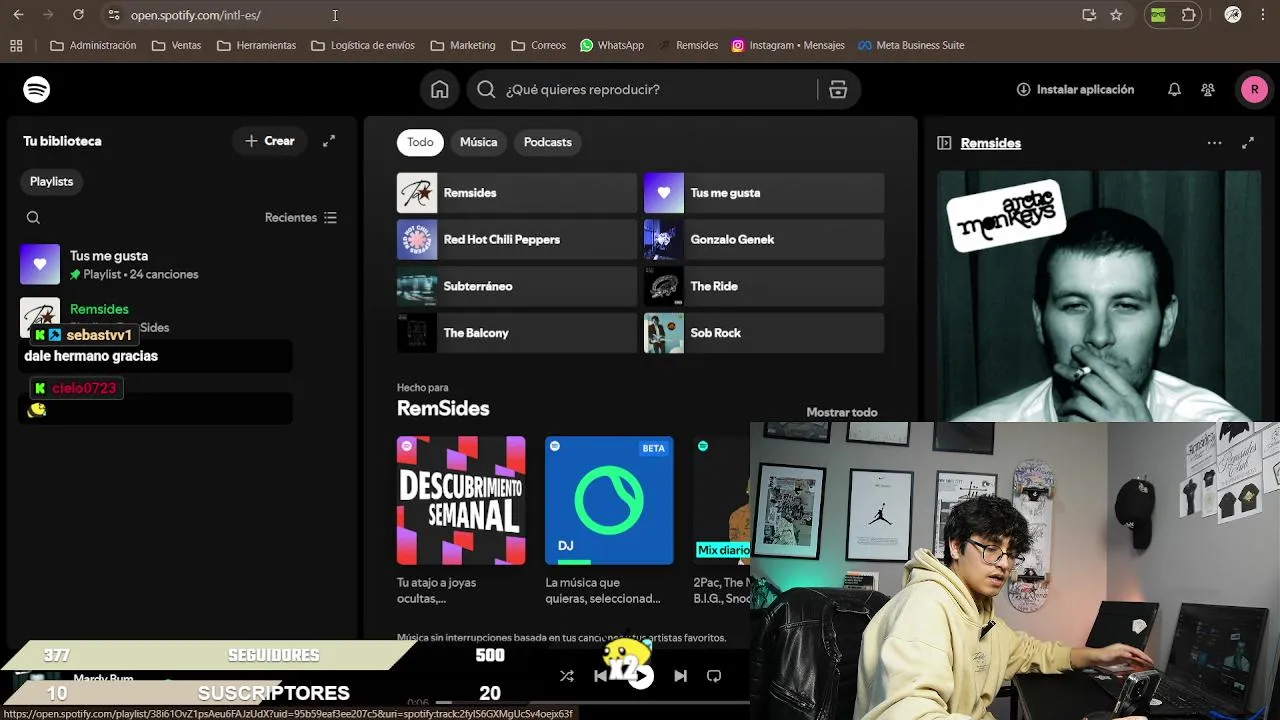Open Marketing bookmarks folder
This screenshot has width=1280, height=720.
(463, 45)
